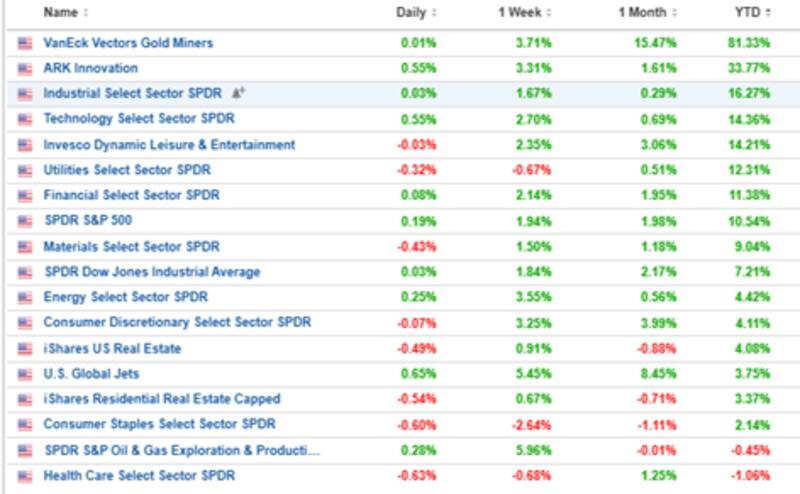Viewport: 800px width, 494px height.
Task: Click the 81.33% YTD value for VanEck
Action: [x=749, y=44]
